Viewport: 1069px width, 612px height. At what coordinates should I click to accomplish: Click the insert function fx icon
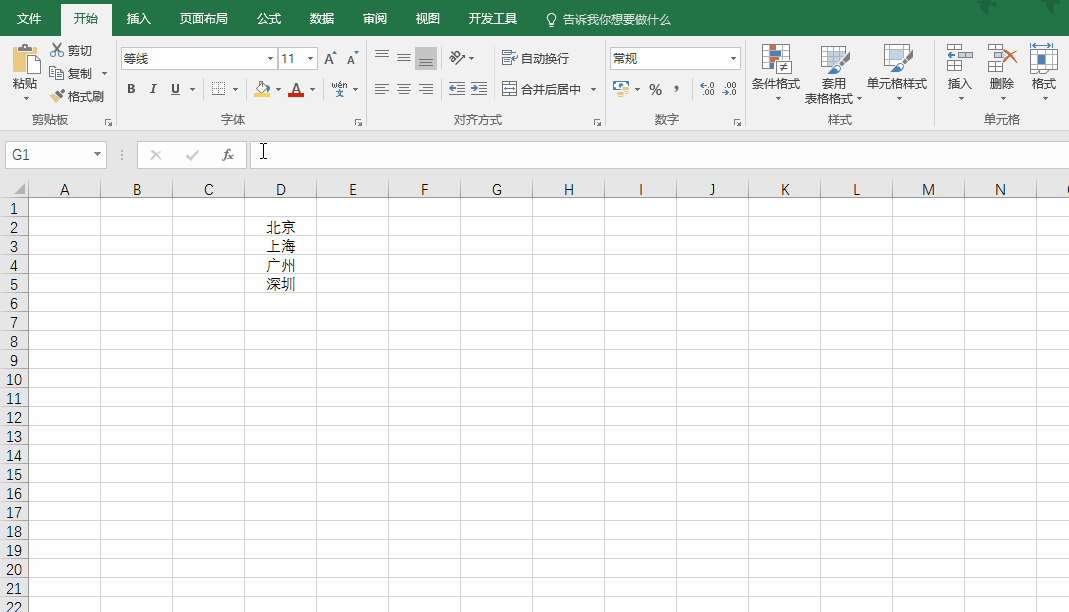[x=228, y=155]
